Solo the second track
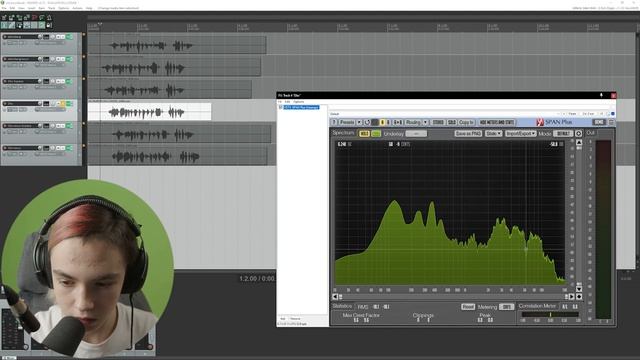Screen dimensions: 640x360 click(63, 59)
